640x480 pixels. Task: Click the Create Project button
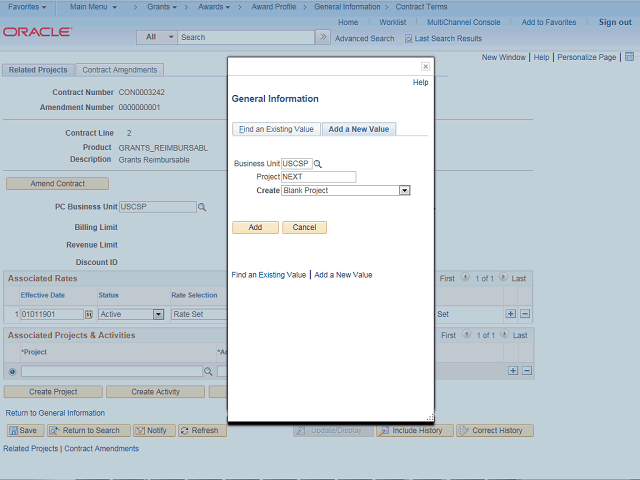pyautogui.click(x=53, y=392)
